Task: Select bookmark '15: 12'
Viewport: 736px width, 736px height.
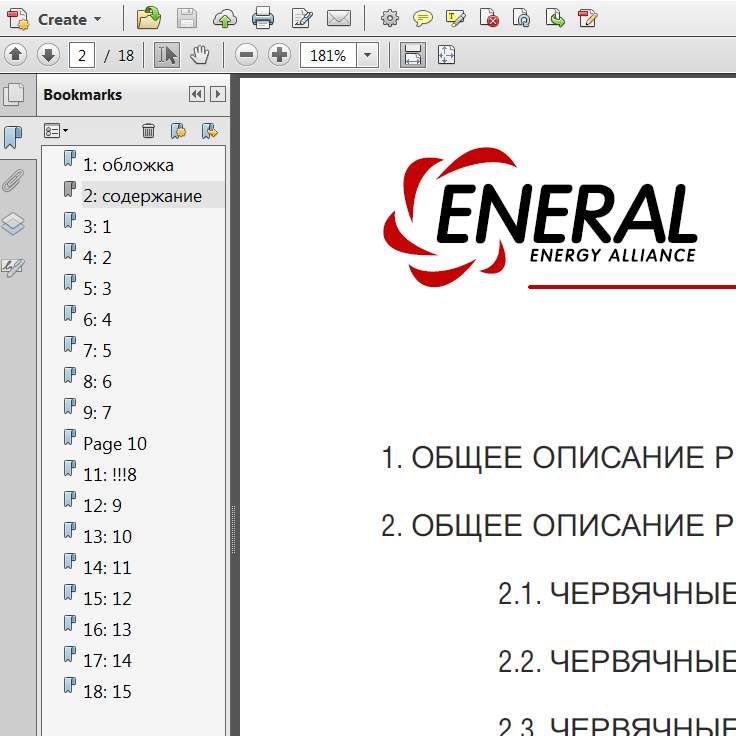Action: coord(107,599)
